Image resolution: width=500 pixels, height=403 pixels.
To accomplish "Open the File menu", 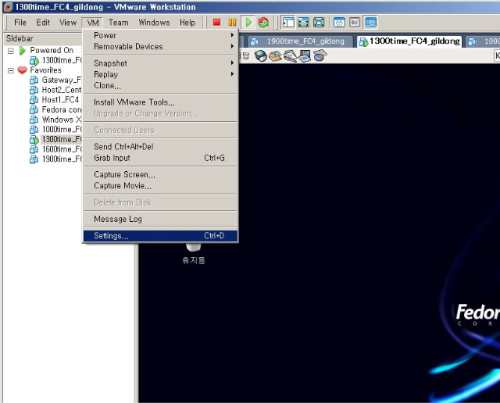I will pyautogui.click(x=20, y=22).
